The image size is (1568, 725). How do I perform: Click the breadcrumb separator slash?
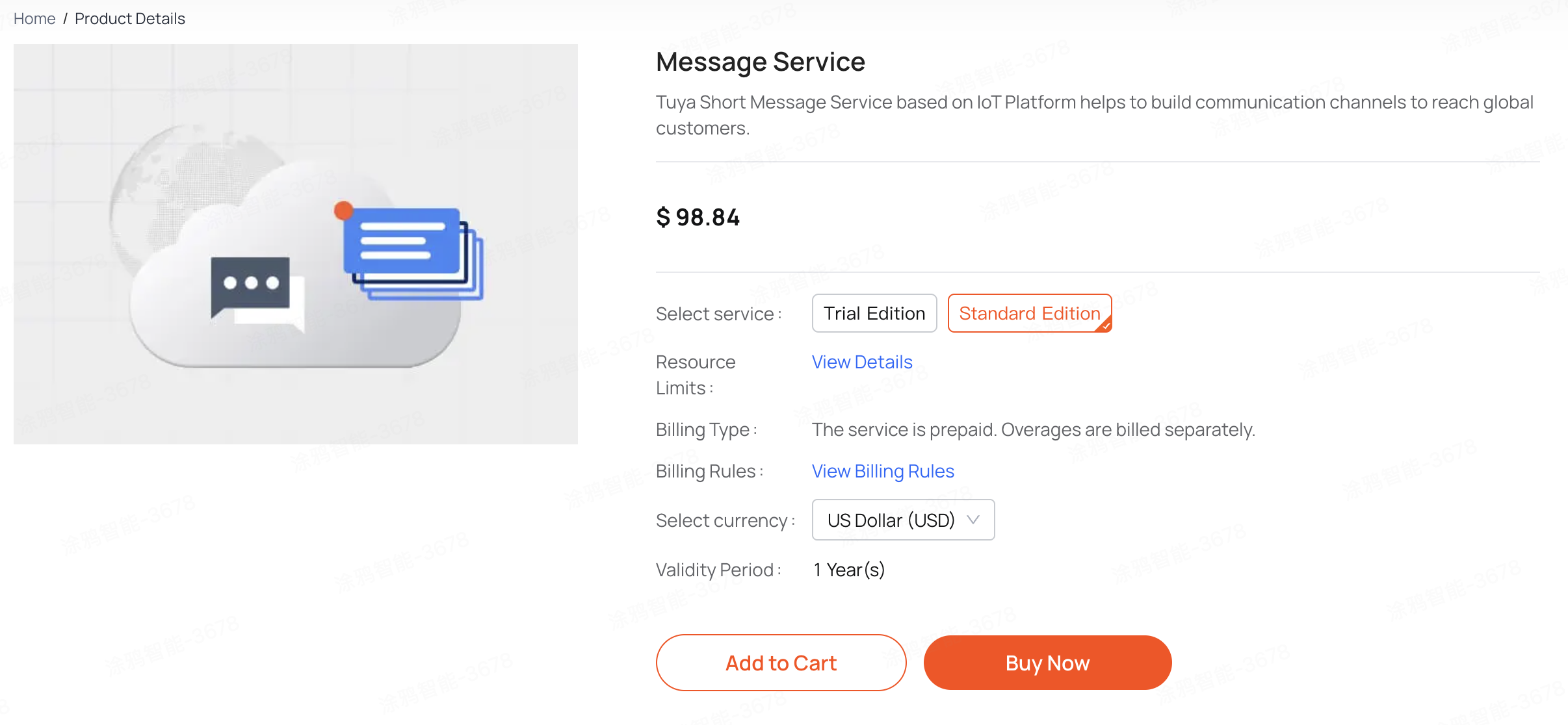click(x=65, y=18)
